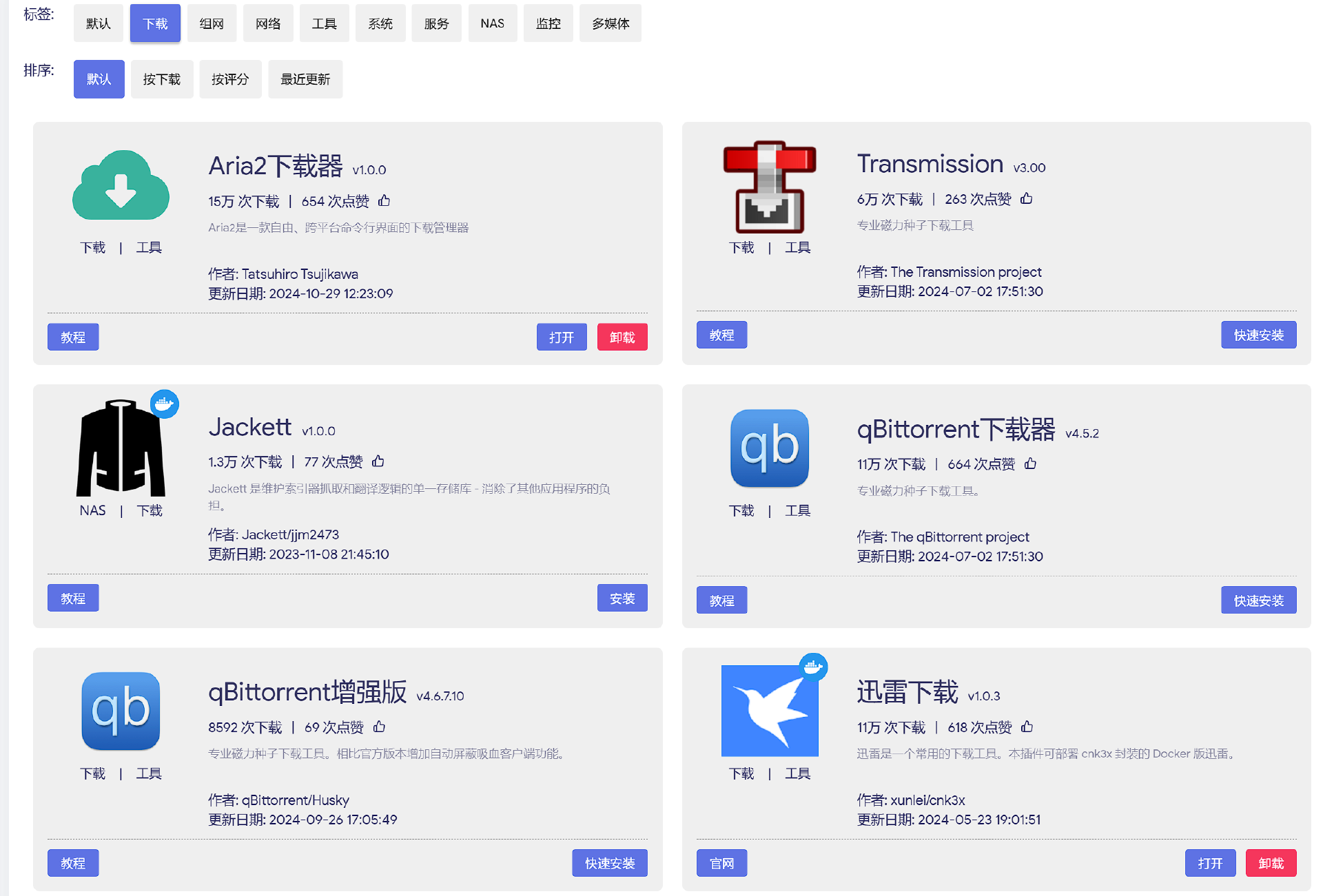This screenshot has width=1323, height=896.
Task: Click thumbs-up icon for 迅雷下载
Action: pyautogui.click(x=1027, y=727)
